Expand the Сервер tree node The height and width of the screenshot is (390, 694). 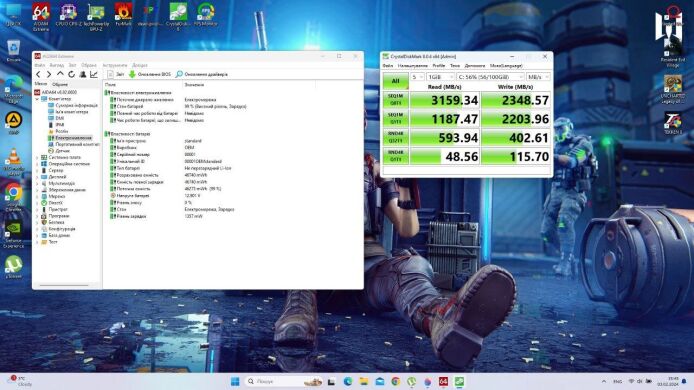(x=37, y=170)
